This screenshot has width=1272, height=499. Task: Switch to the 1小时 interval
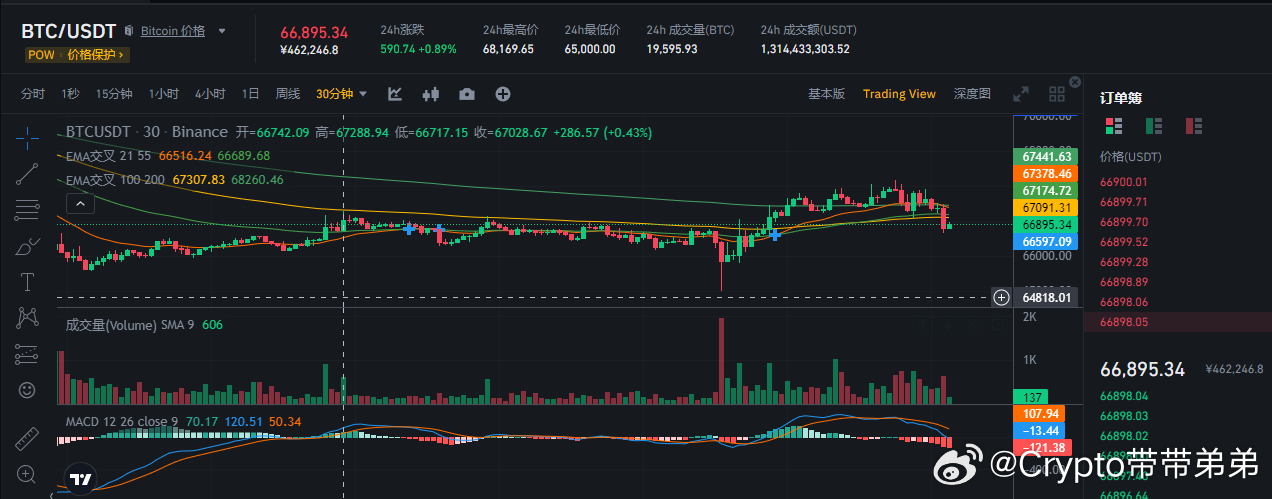(x=164, y=94)
